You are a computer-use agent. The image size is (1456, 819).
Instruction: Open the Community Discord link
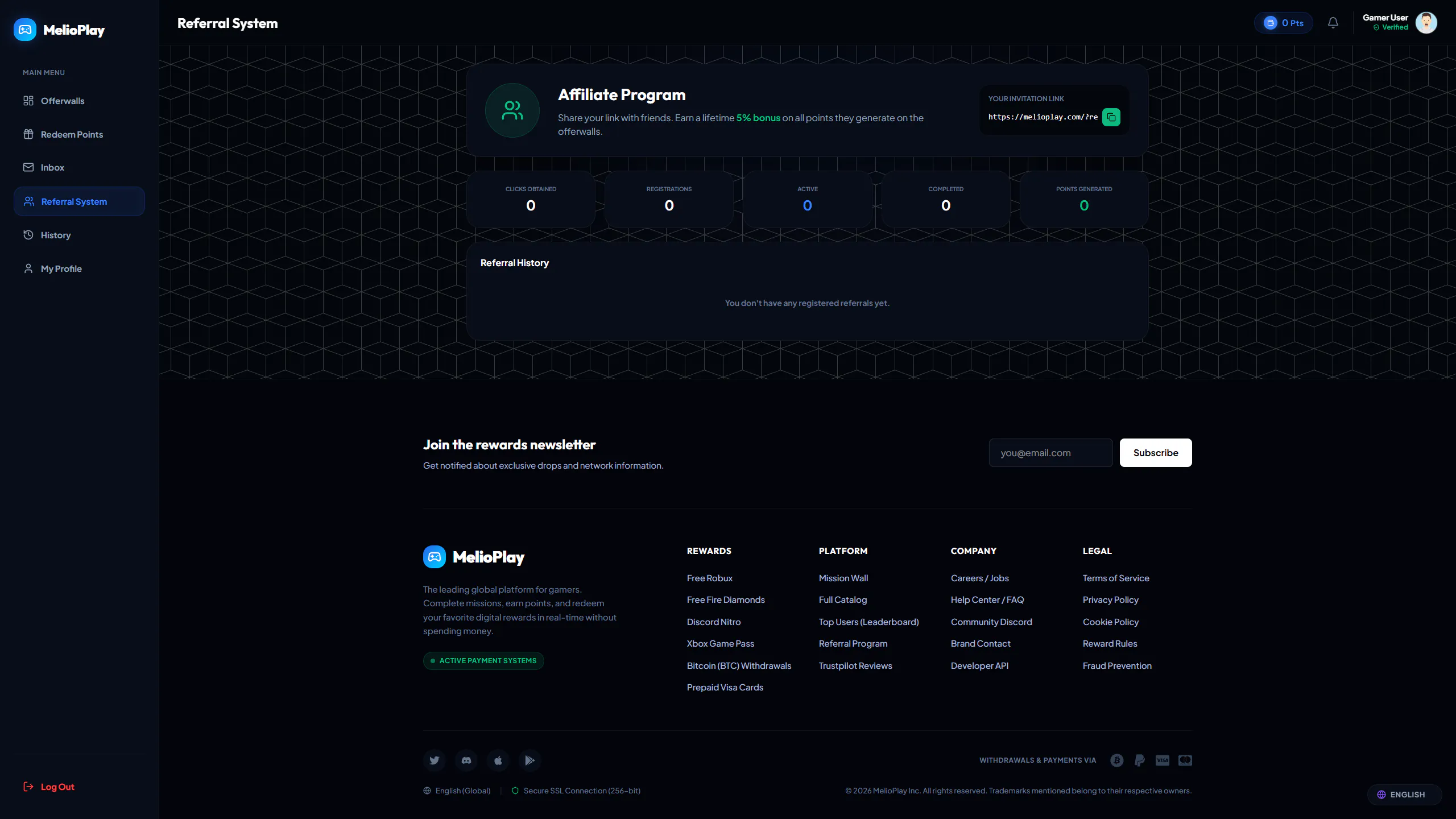pyautogui.click(x=991, y=622)
